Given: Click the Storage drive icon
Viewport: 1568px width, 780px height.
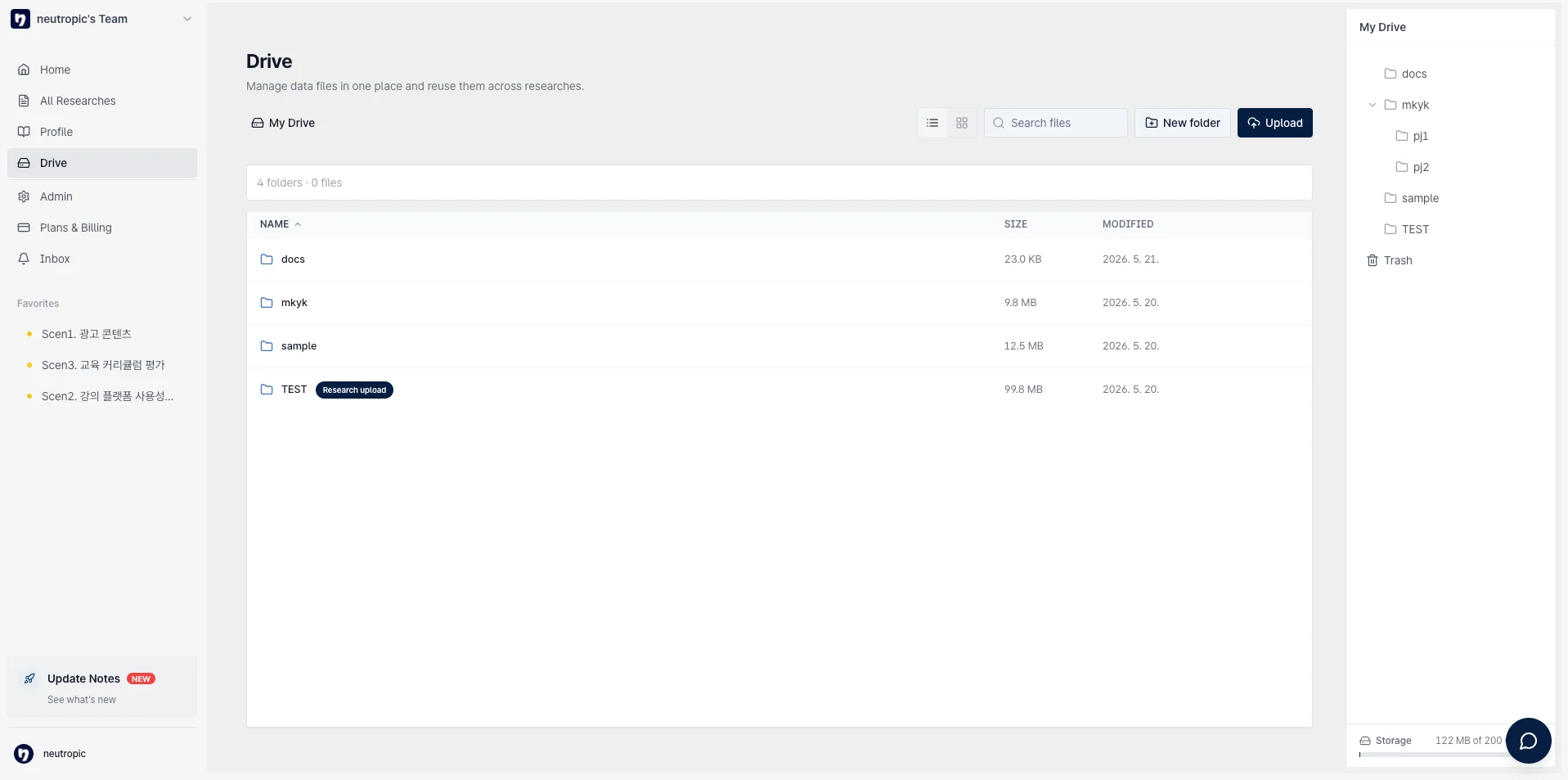Looking at the screenshot, I should pos(1365,741).
